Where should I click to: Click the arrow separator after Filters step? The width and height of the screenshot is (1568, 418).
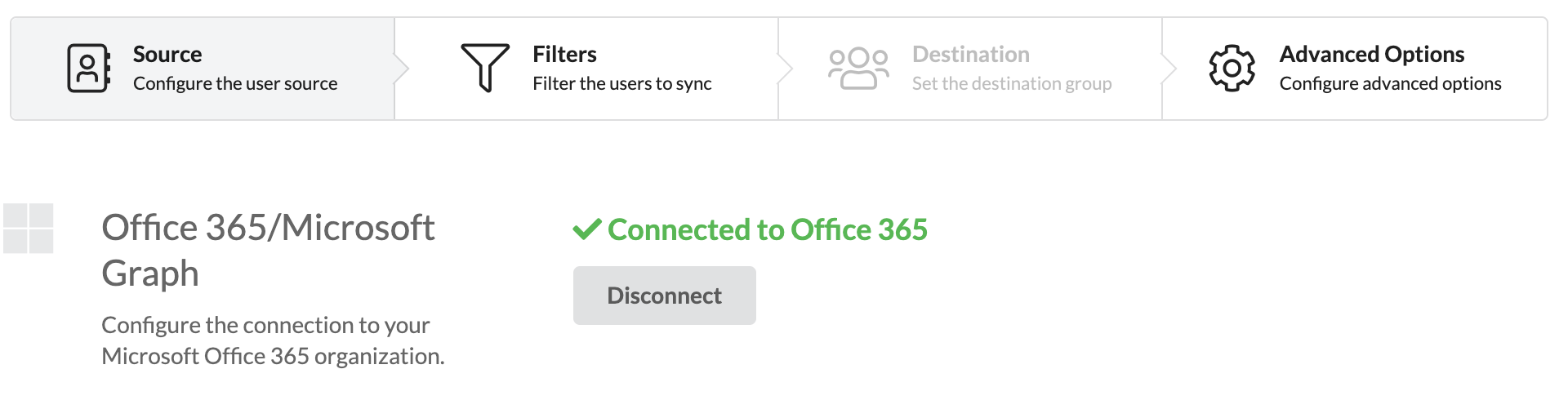785,69
